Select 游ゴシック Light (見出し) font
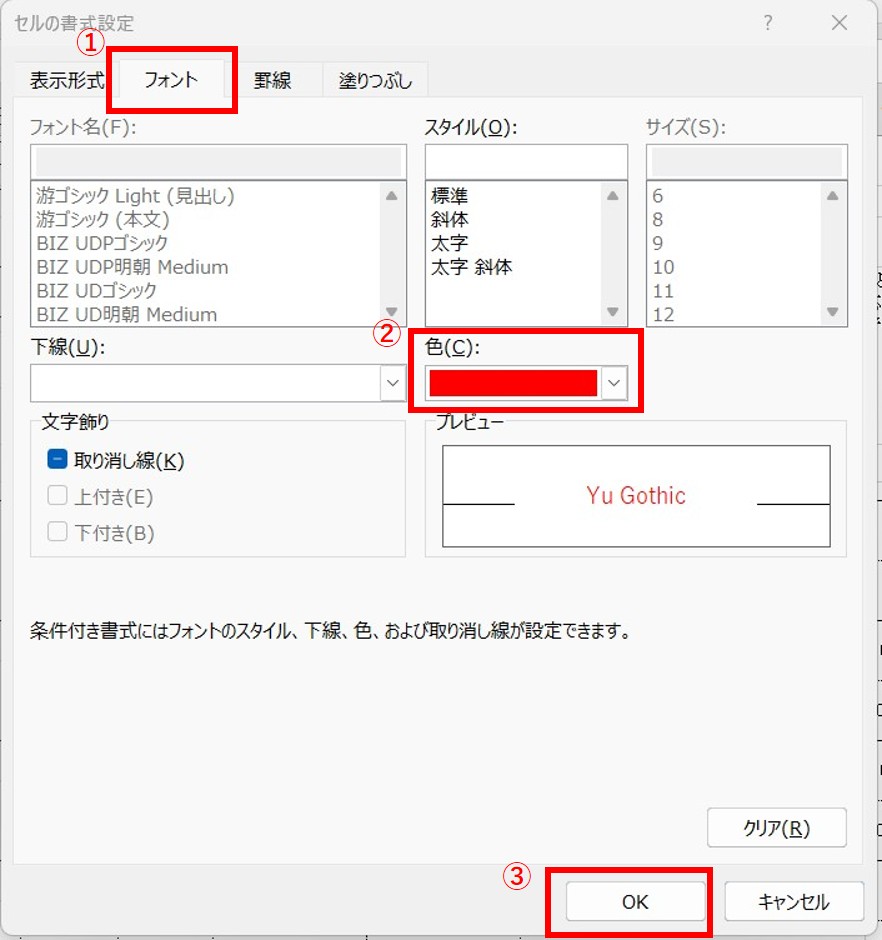Viewport: 882px width, 940px height. [x=136, y=195]
